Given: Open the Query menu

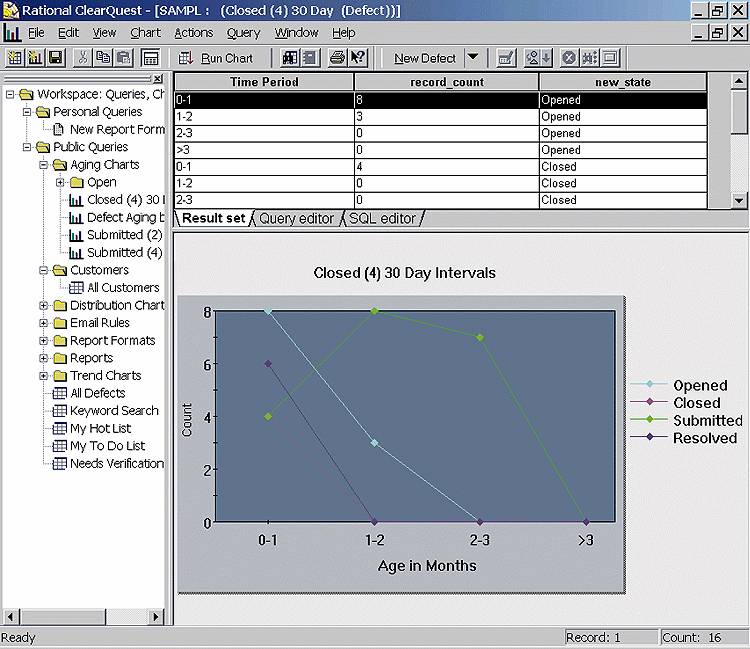Looking at the screenshot, I should click(x=243, y=33).
